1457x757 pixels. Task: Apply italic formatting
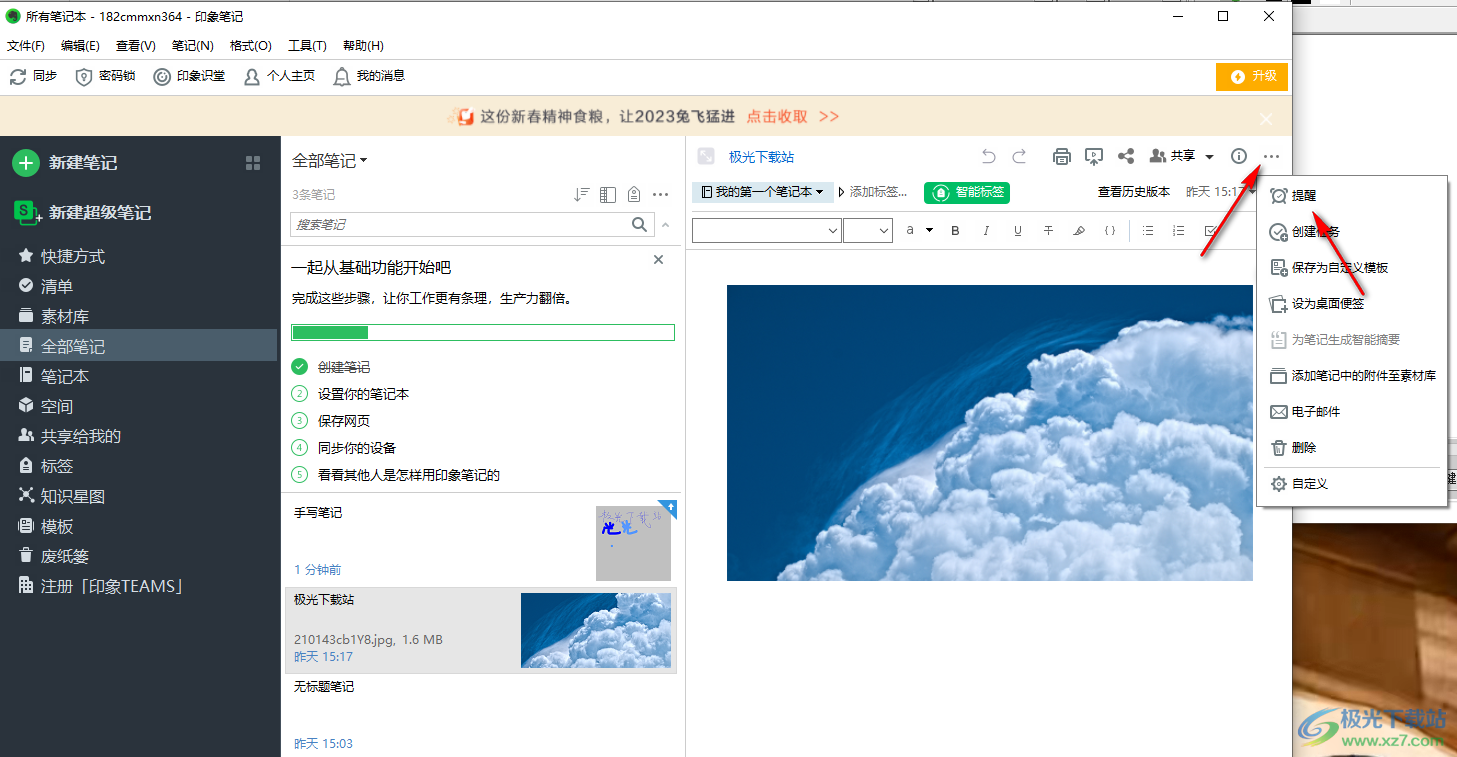[x=986, y=231]
